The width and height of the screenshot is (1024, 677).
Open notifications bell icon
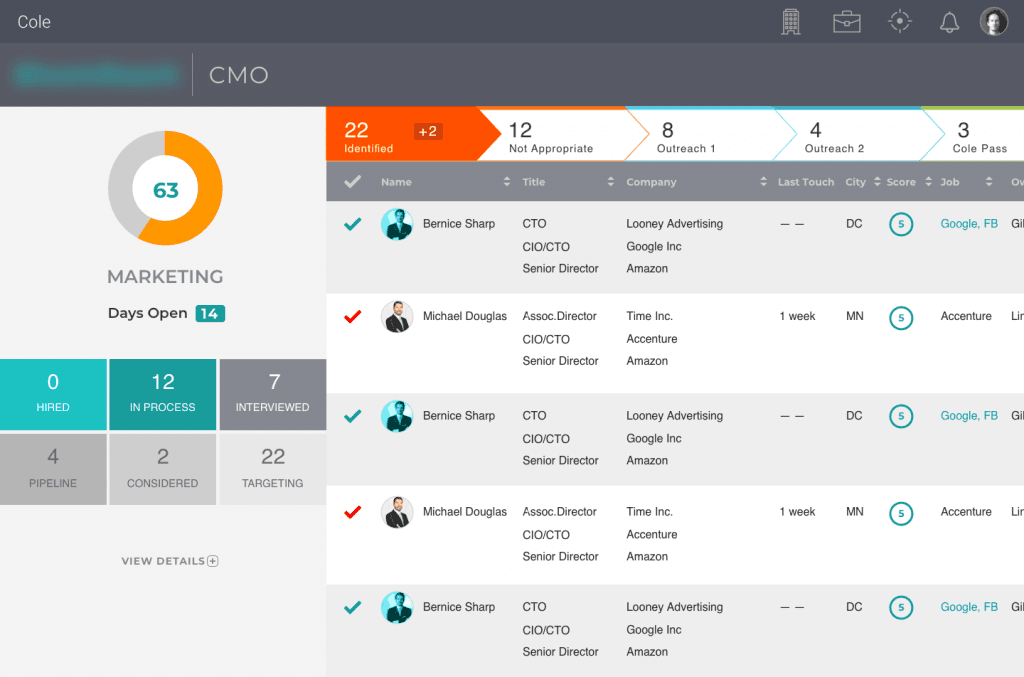coord(949,22)
